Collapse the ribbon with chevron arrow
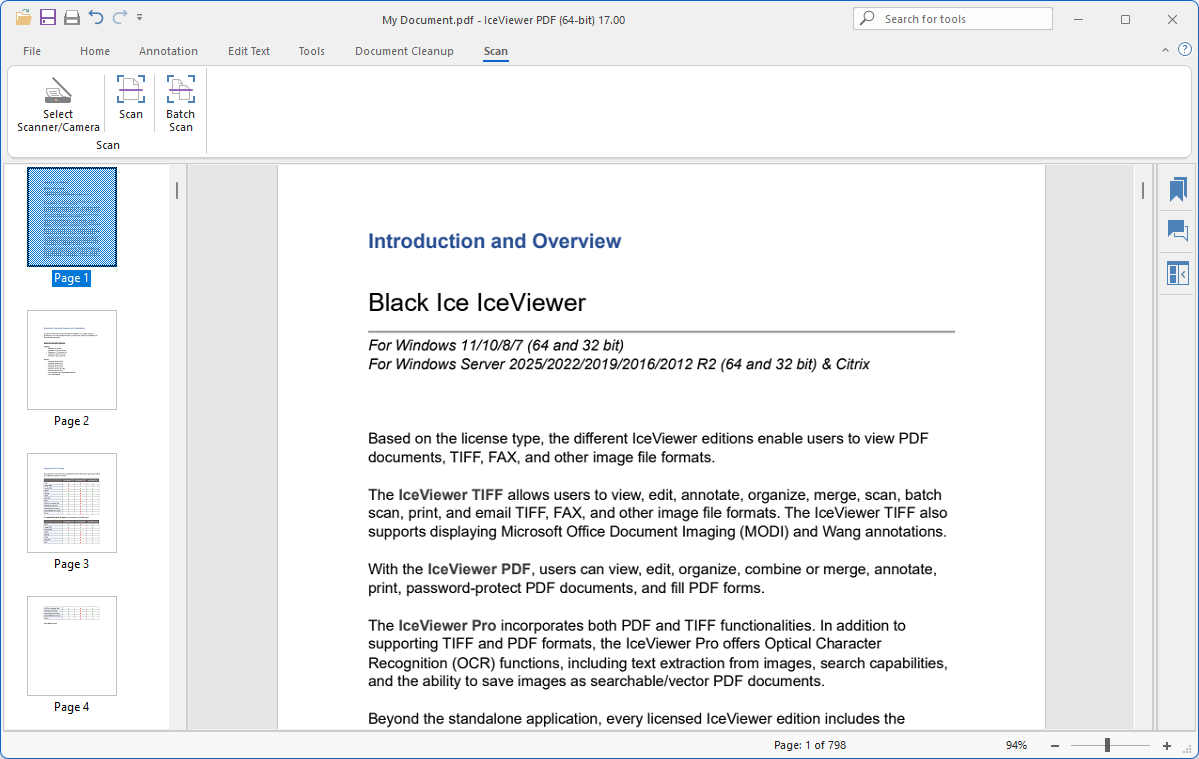1199x759 pixels. point(1165,50)
